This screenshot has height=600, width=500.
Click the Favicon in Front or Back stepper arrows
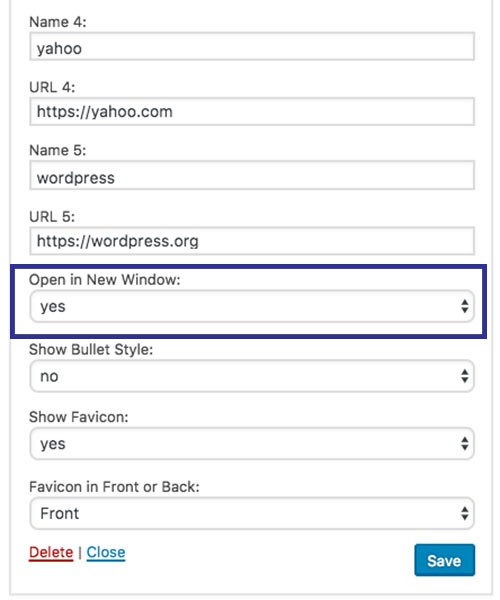click(x=464, y=513)
